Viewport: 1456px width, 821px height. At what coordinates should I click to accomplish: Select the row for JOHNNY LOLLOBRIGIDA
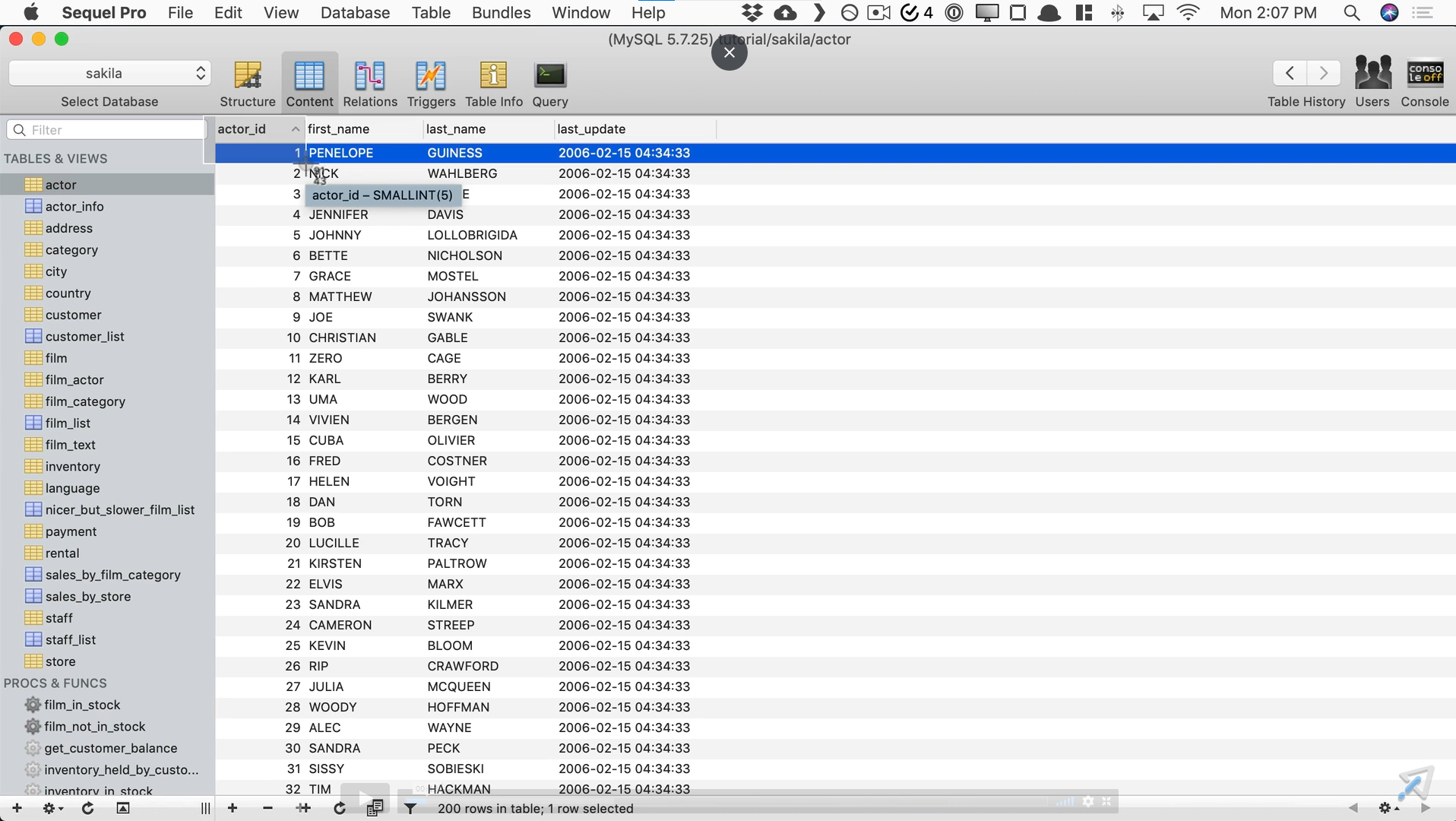[x=835, y=235]
